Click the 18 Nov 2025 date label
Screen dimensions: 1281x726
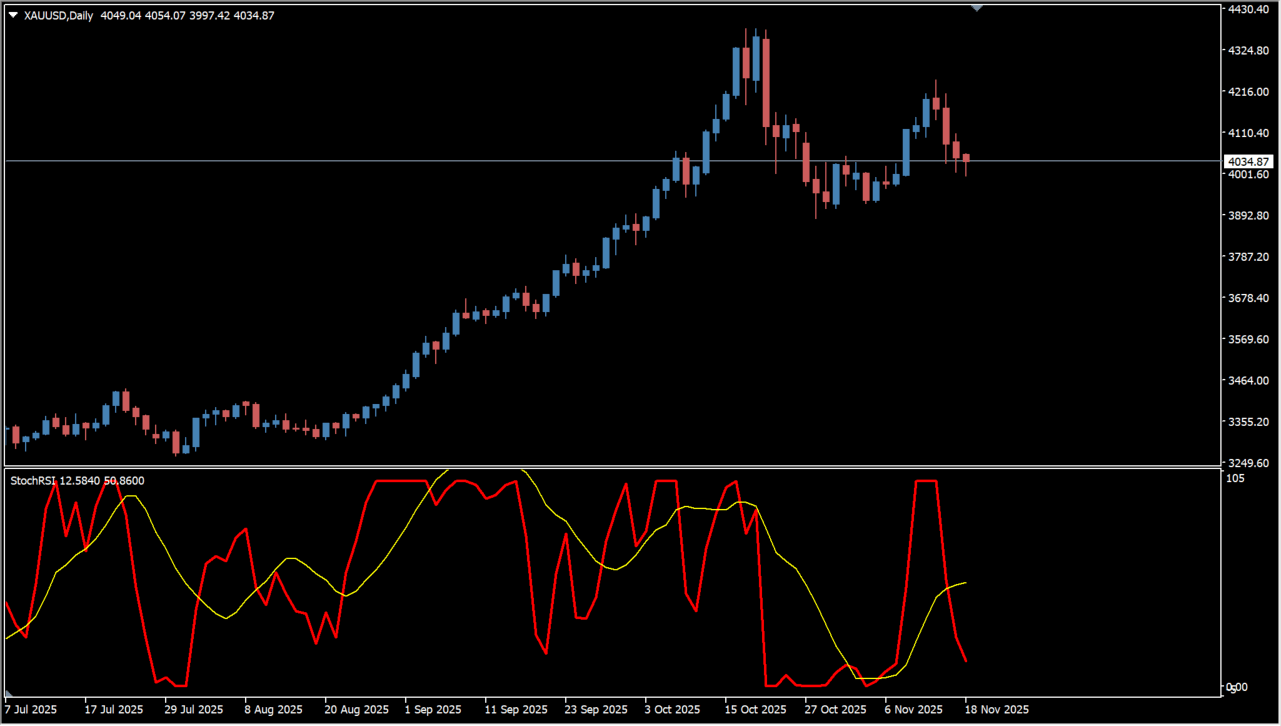click(996, 709)
